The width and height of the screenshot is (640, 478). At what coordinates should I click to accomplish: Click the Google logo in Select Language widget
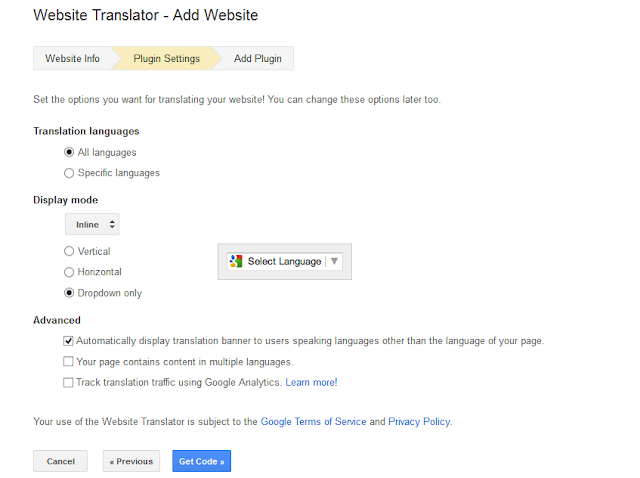(236, 262)
